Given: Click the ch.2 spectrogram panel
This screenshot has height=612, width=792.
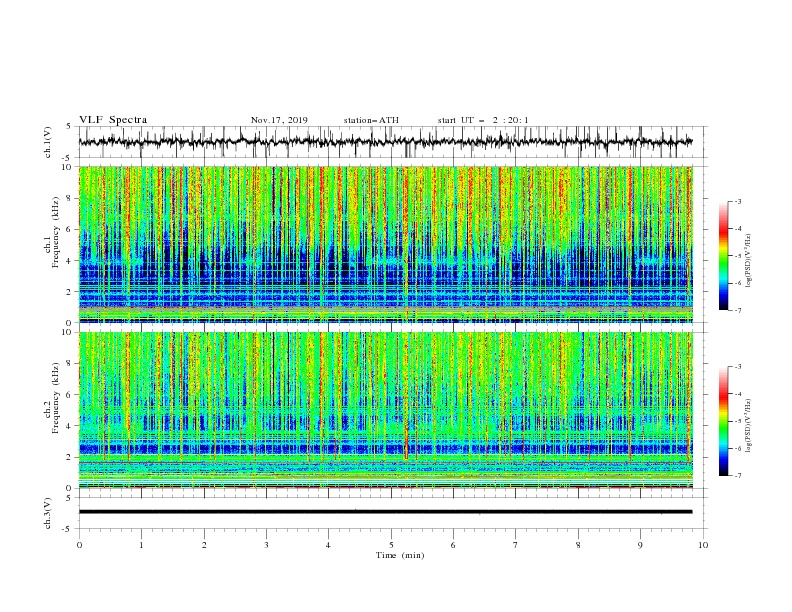Looking at the screenshot, I should 386,410.
